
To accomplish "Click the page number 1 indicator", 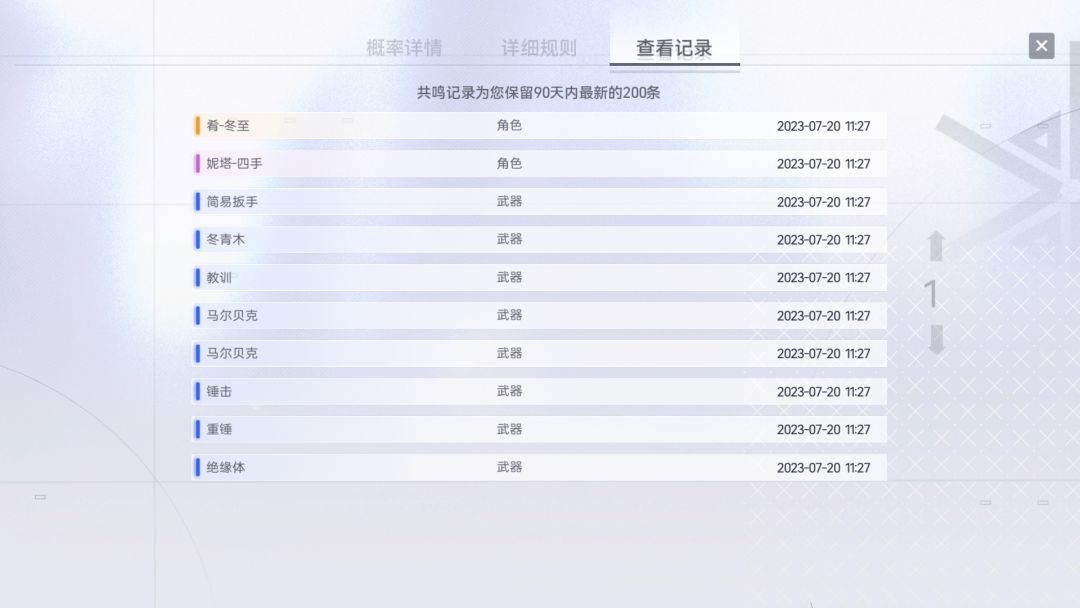I will pyautogui.click(x=931, y=294).
